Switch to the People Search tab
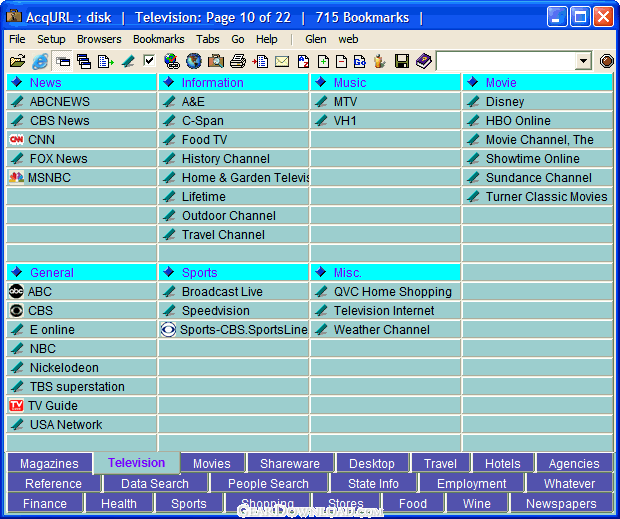The height and width of the screenshot is (519, 620). (x=268, y=483)
